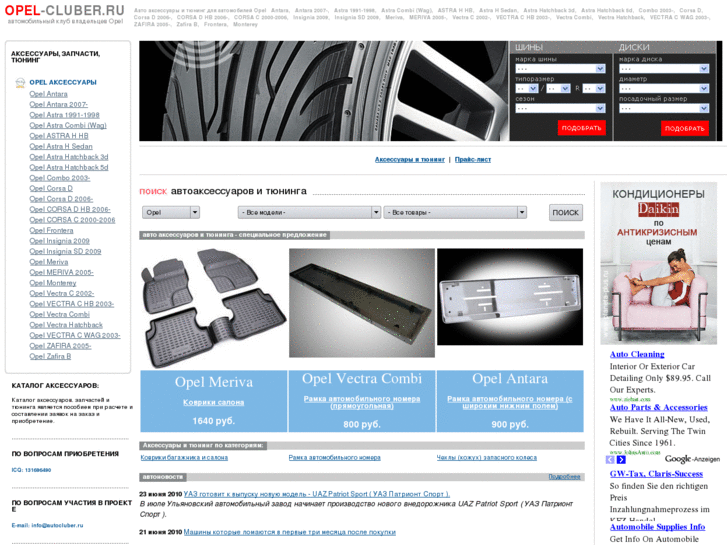Open the марка диска dropdown
Viewport: 727px width, 545px height.
click(x=664, y=69)
